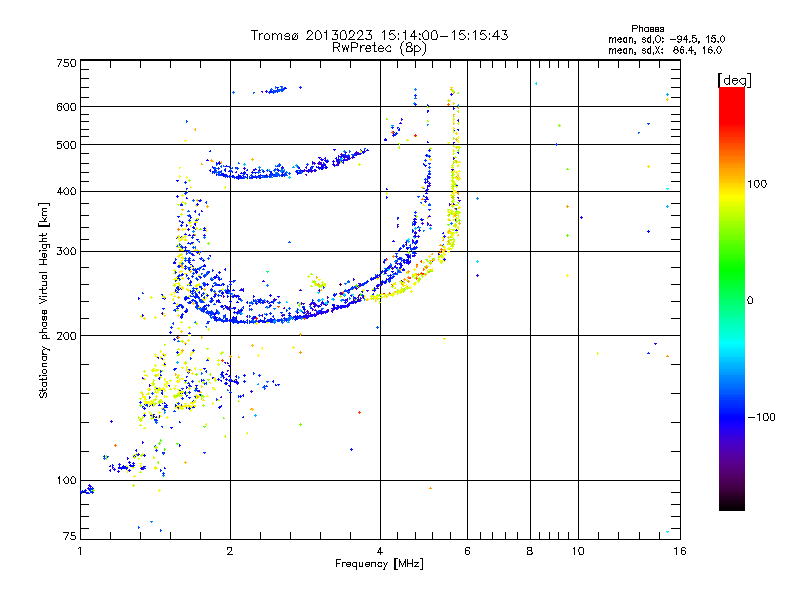Click the x-axis tick label '4'
This screenshot has height=600, width=800.
(380, 551)
